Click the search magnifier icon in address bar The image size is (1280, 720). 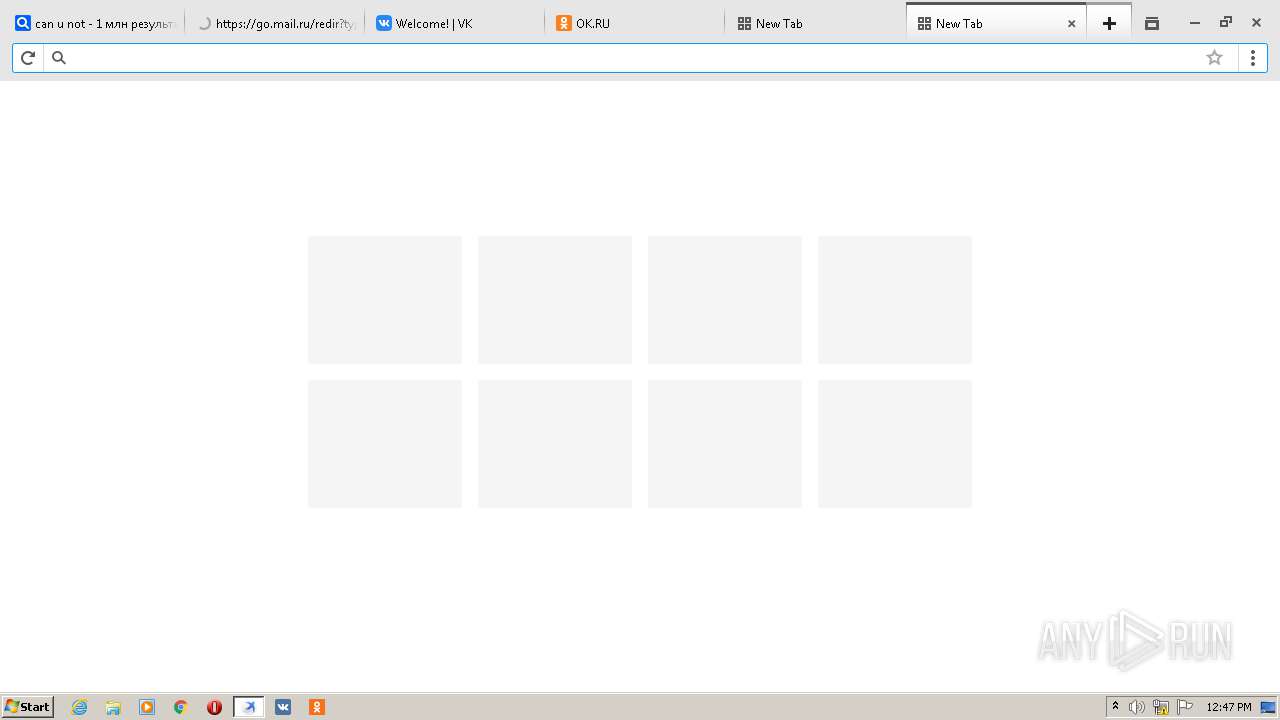59,58
